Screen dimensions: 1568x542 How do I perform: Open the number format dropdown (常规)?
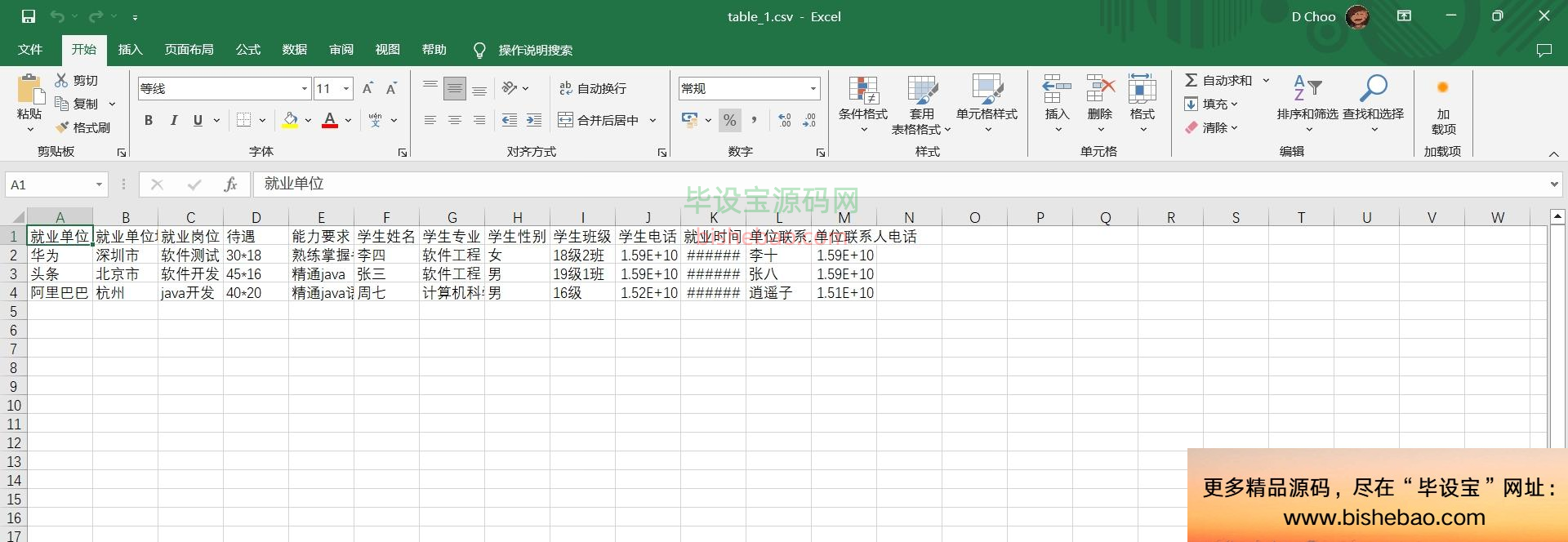coord(813,88)
